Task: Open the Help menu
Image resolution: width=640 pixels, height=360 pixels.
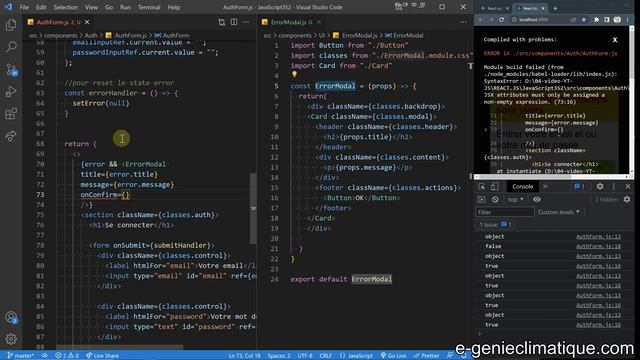Action: point(174,7)
